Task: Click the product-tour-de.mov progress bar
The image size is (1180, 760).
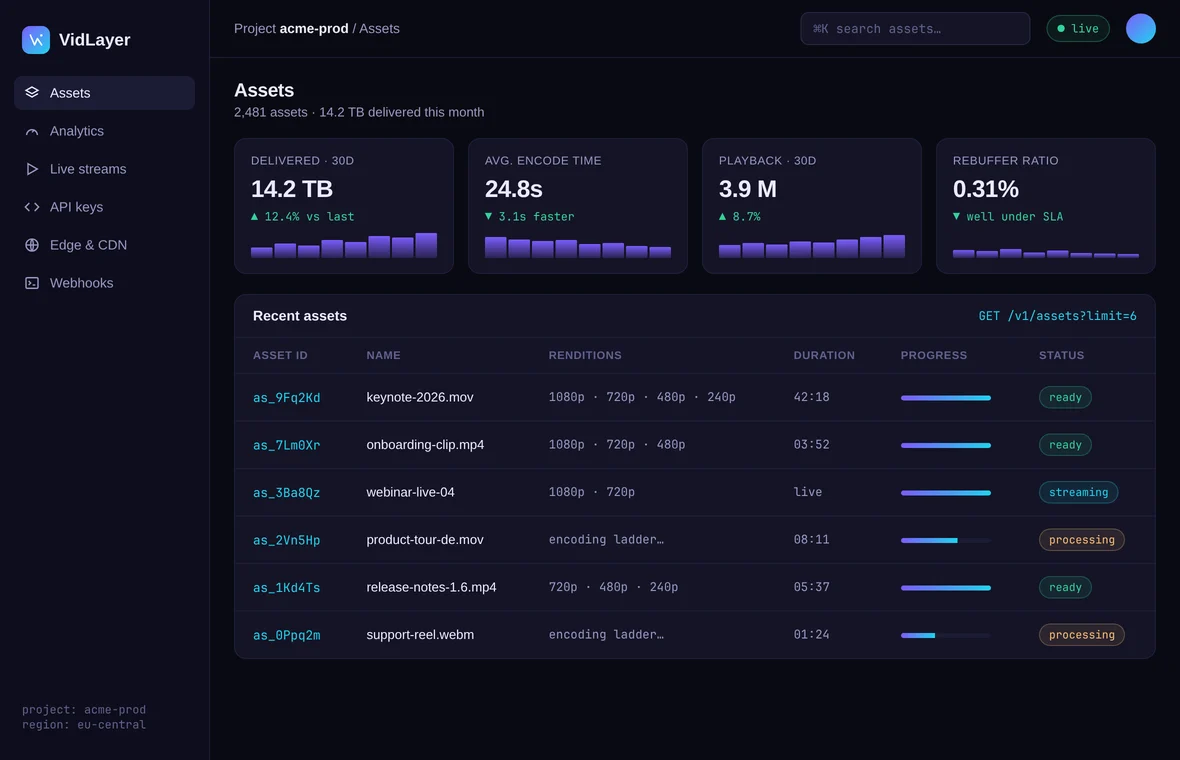Action: [946, 540]
